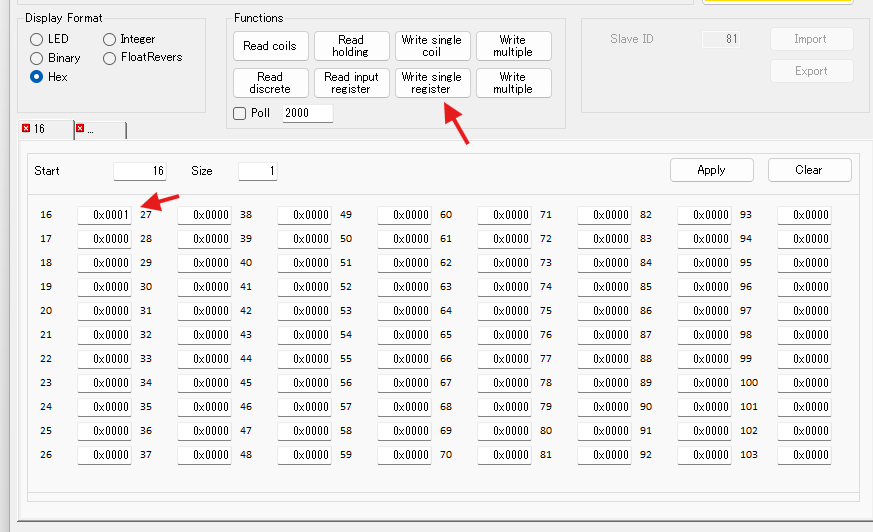Edit the value field for register 27

coord(204,215)
